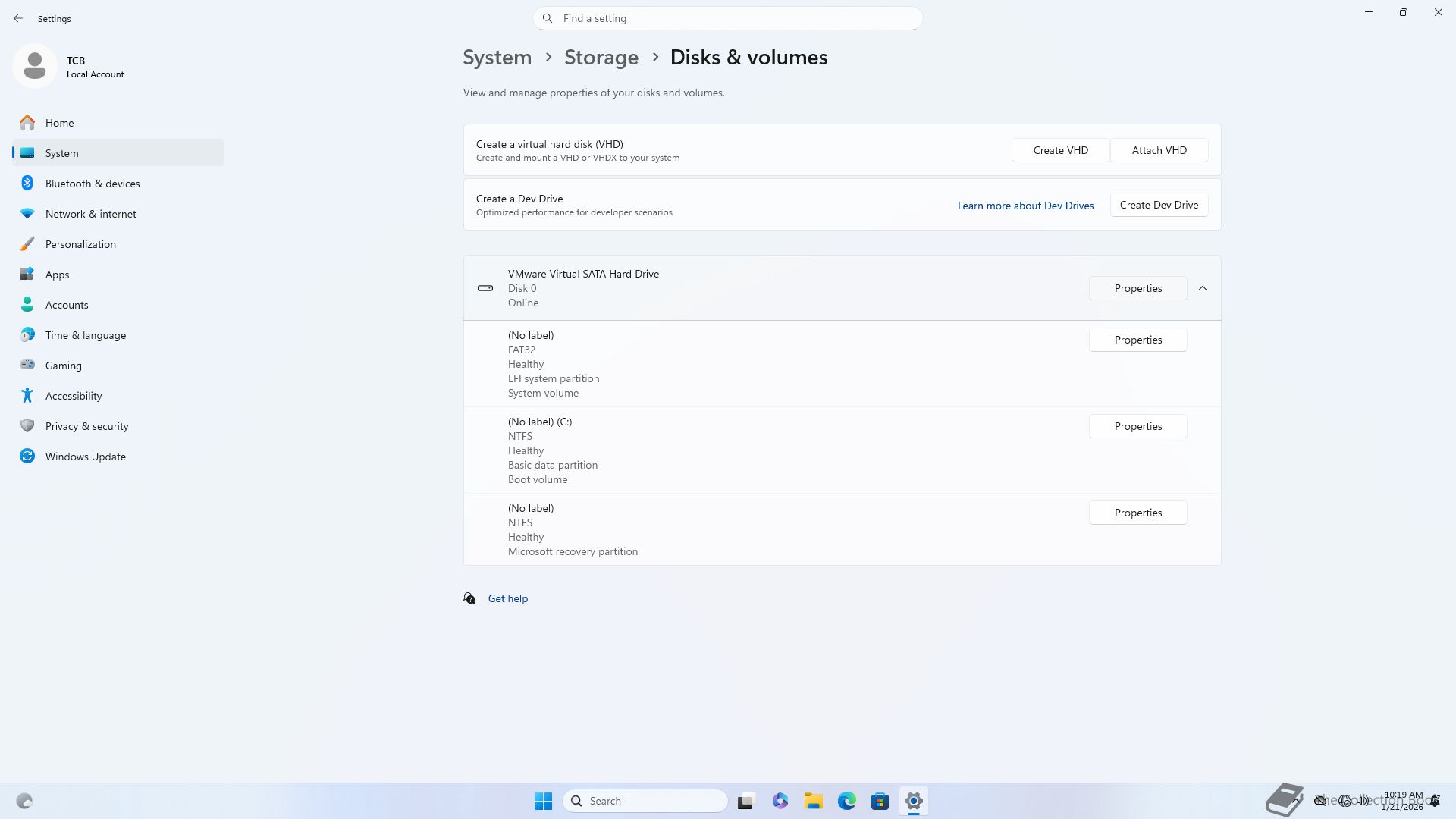Click the Create VHD button
Image resolution: width=1456 pixels, height=819 pixels.
click(x=1060, y=150)
